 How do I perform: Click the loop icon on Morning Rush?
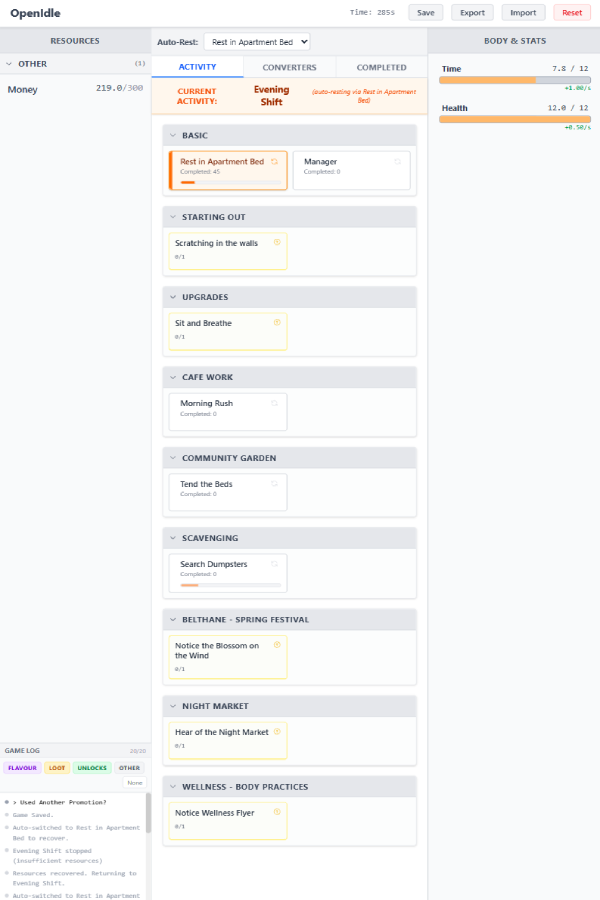pyautogui.click(x=274, y=404)
